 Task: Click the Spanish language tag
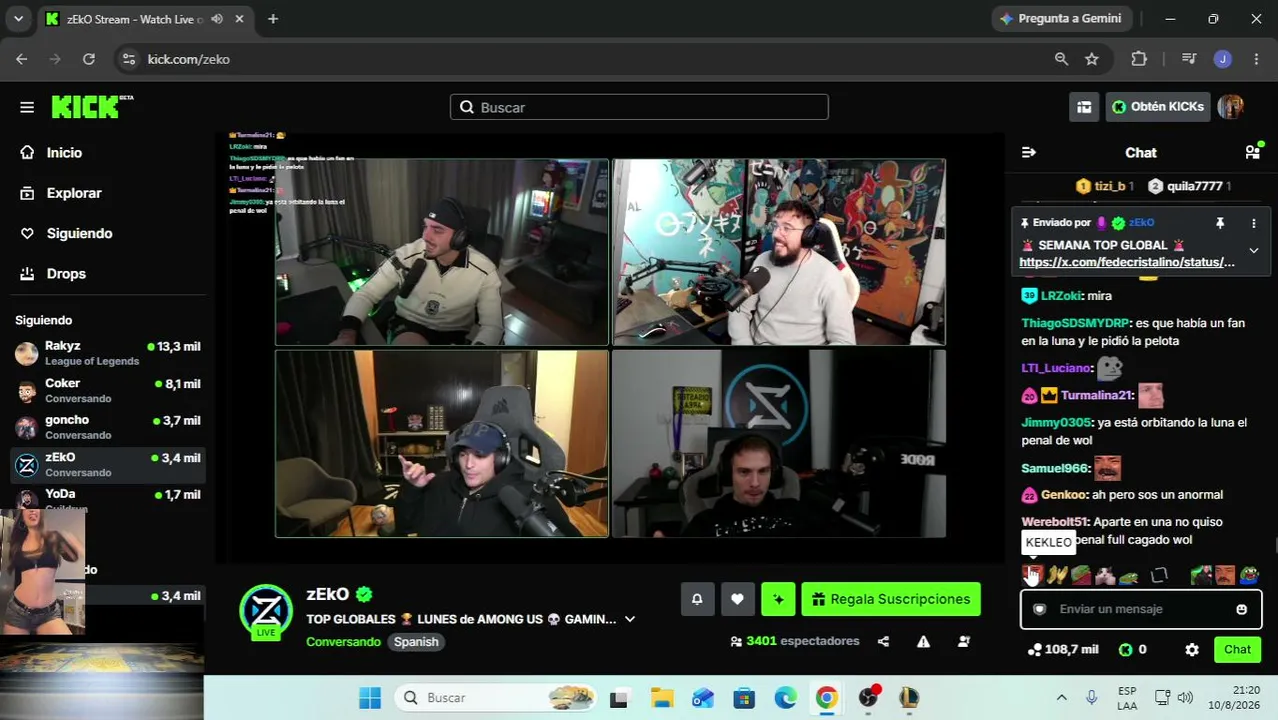[416, 642]
